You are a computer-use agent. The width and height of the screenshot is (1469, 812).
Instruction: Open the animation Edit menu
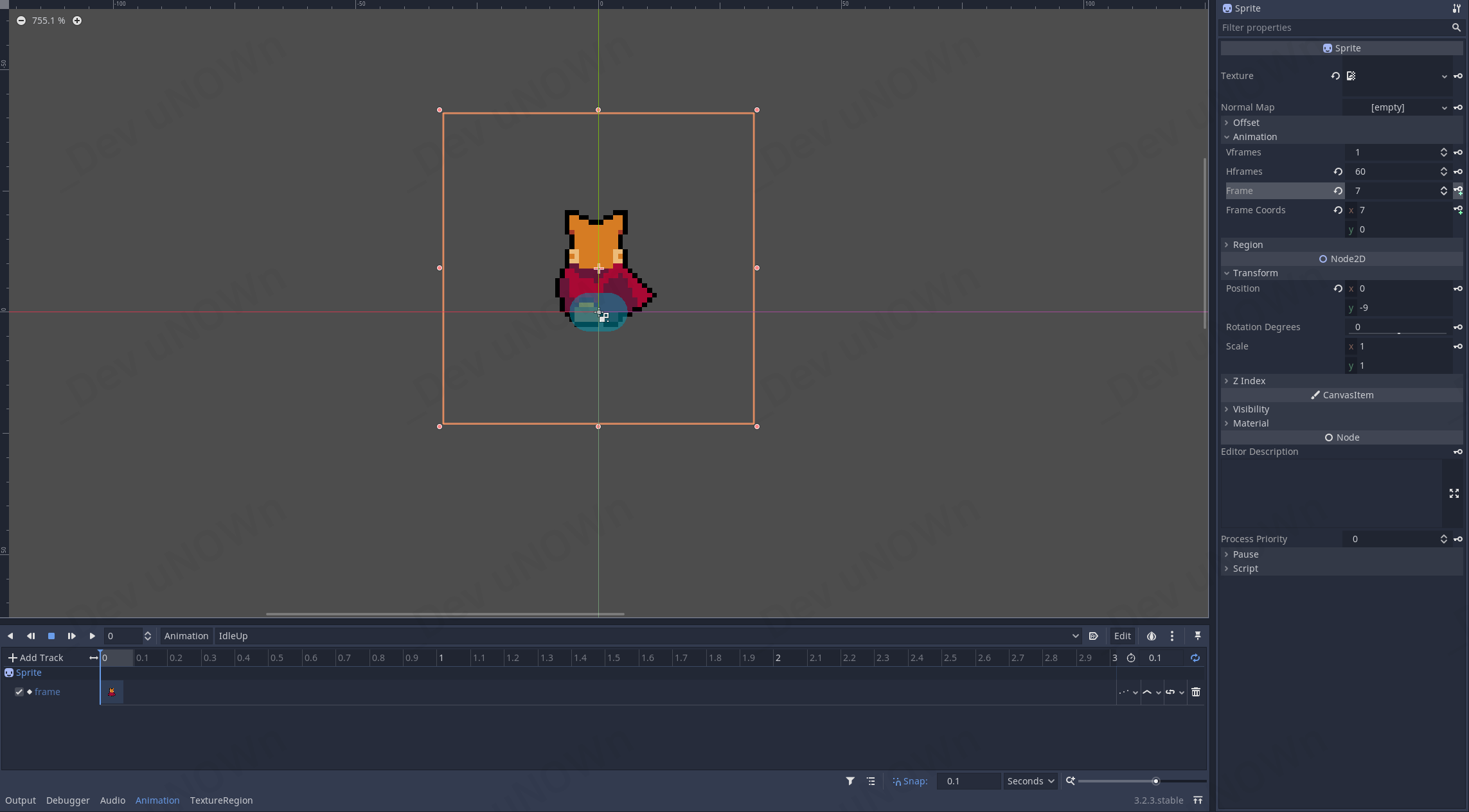(x=1122, y=636)
